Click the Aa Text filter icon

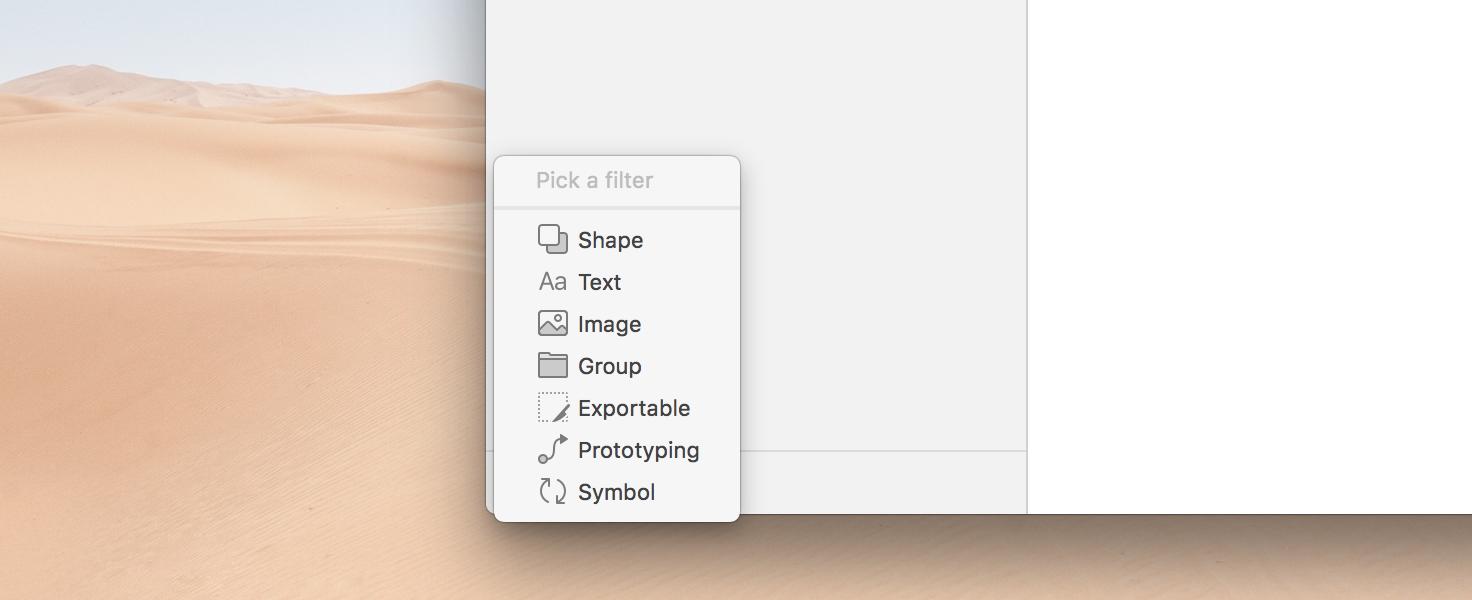click(x=553, y=282)
